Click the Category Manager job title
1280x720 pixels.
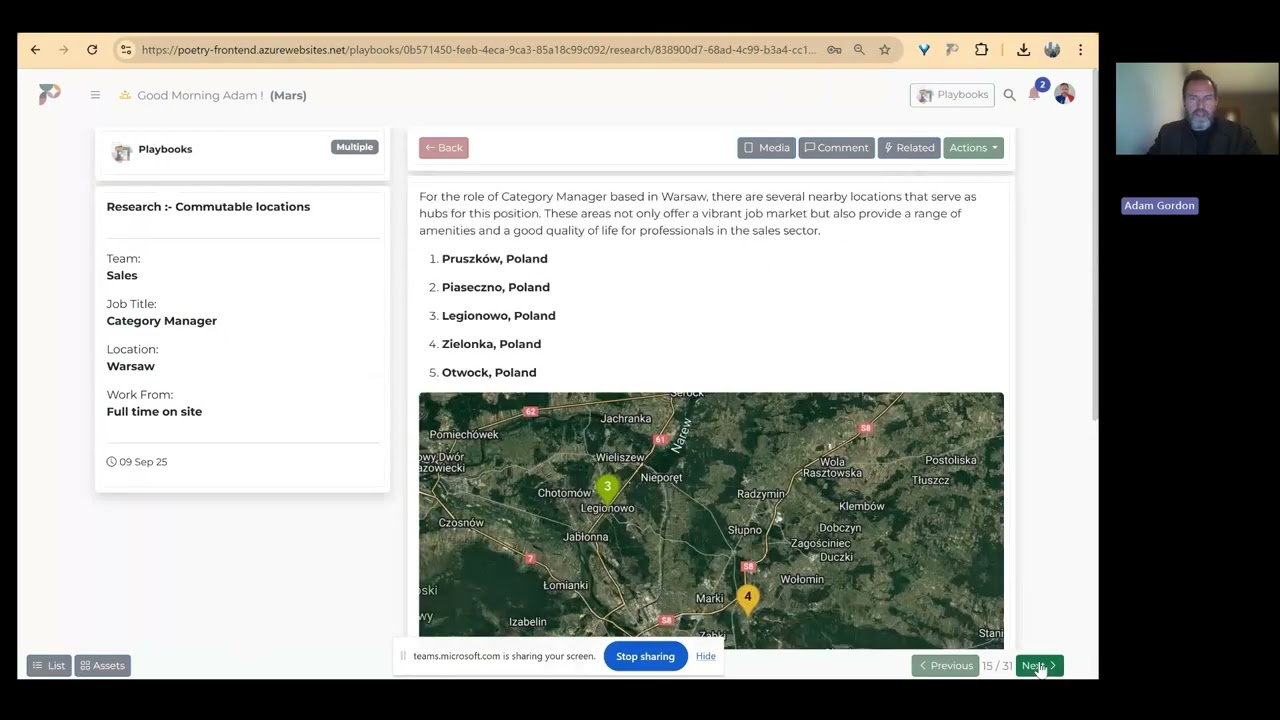click(x=162, y=321)
